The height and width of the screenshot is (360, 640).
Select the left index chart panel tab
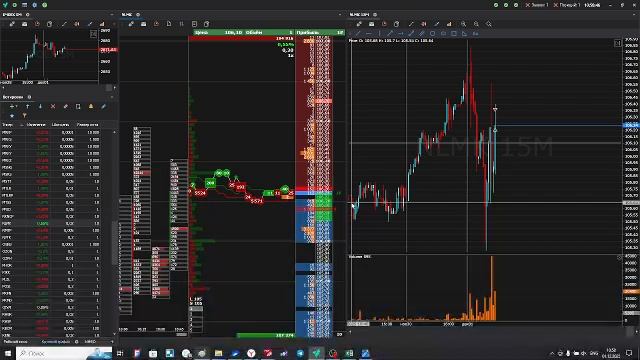[12, 15]
